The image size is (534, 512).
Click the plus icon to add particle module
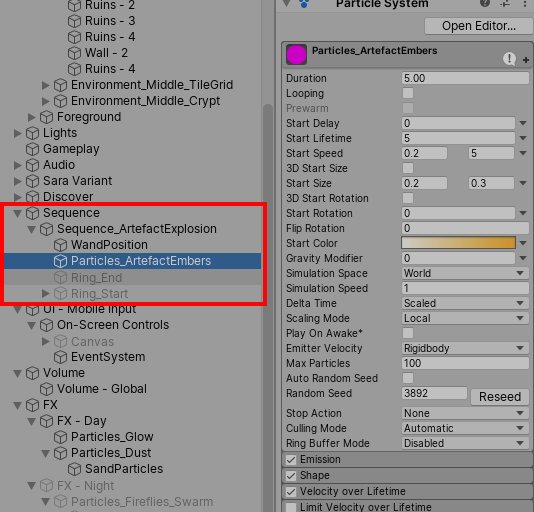click(x=526, y=60)
